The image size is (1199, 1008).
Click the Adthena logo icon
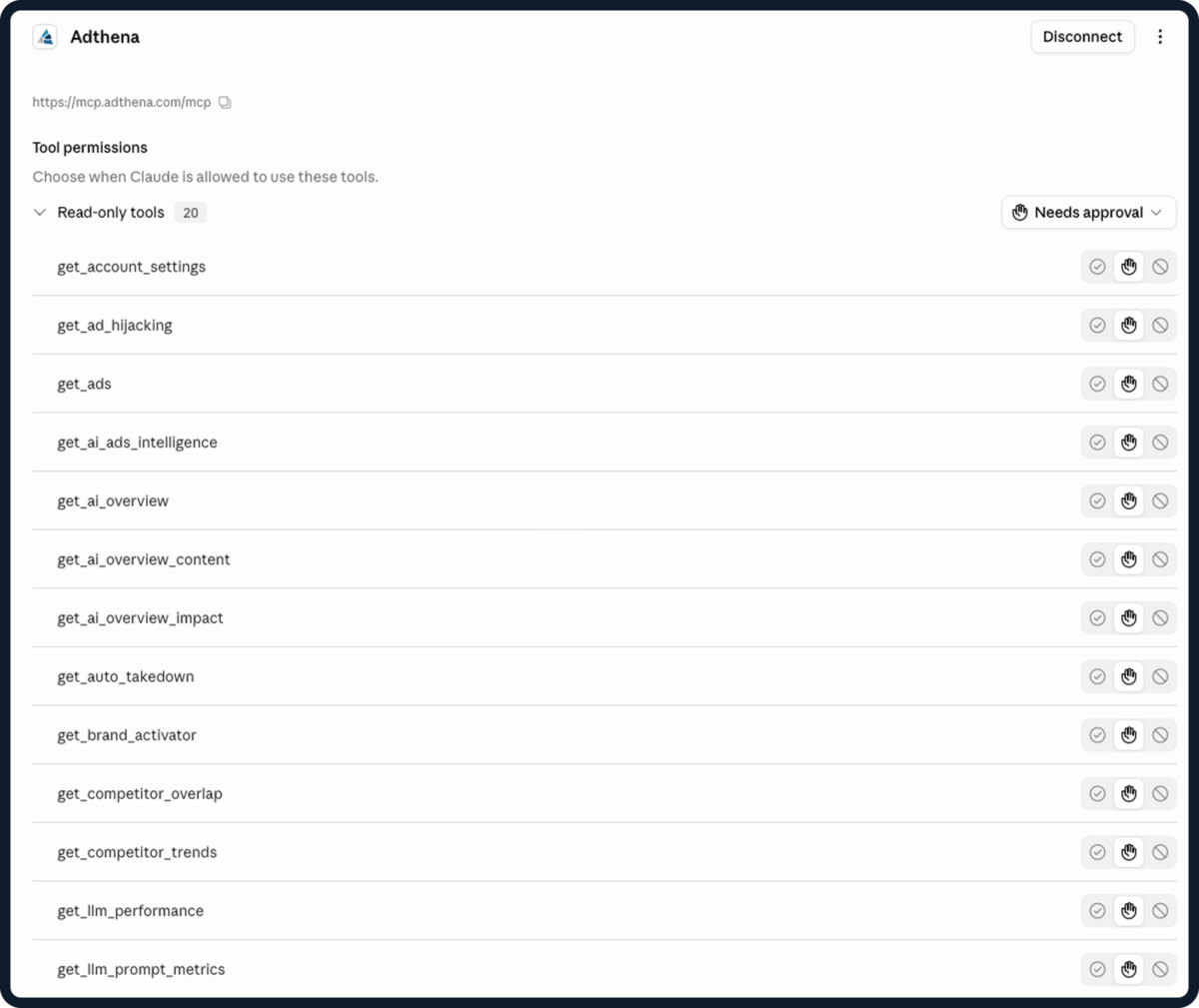pos(45,37)
